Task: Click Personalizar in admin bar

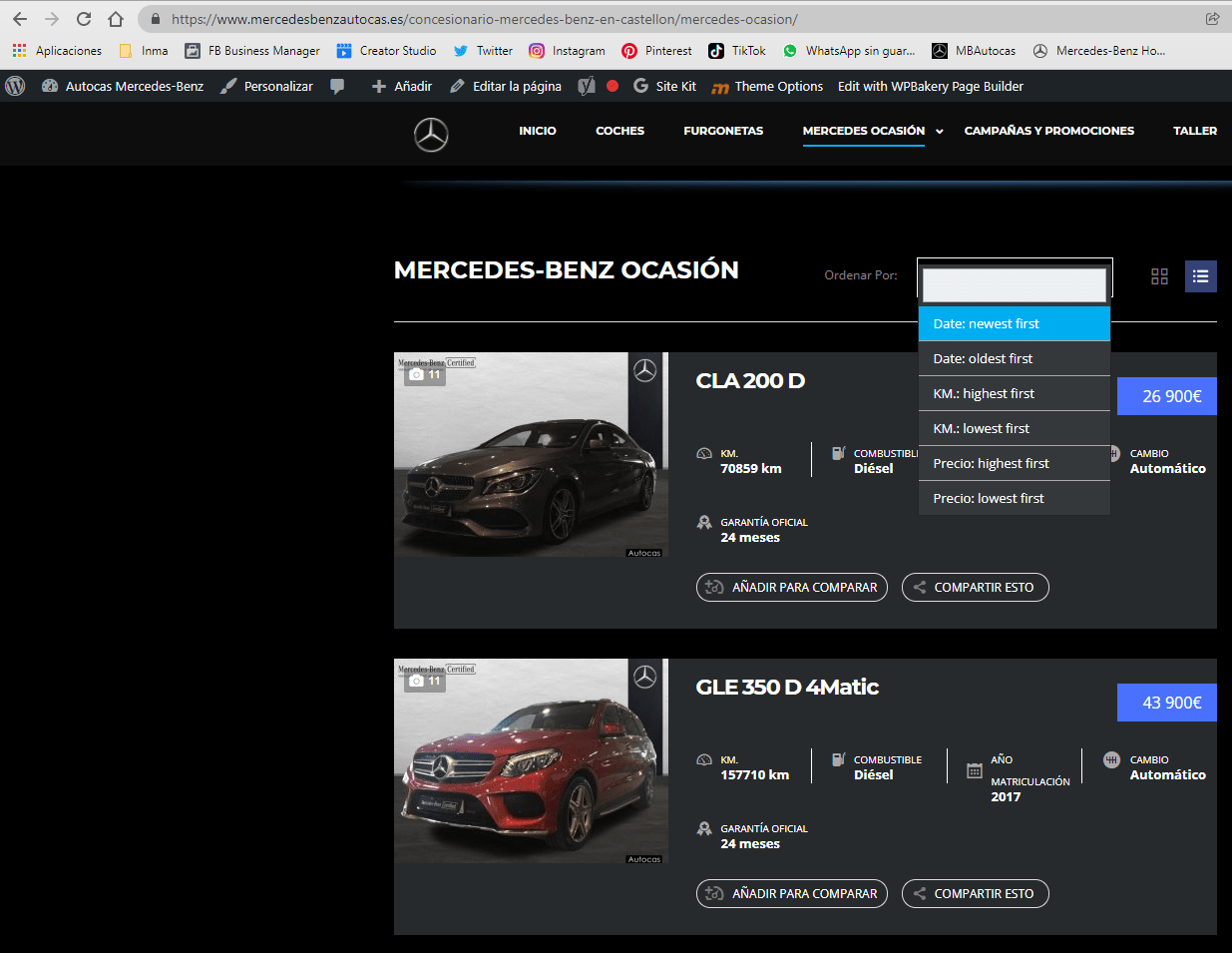Action: tap(266, 86)
